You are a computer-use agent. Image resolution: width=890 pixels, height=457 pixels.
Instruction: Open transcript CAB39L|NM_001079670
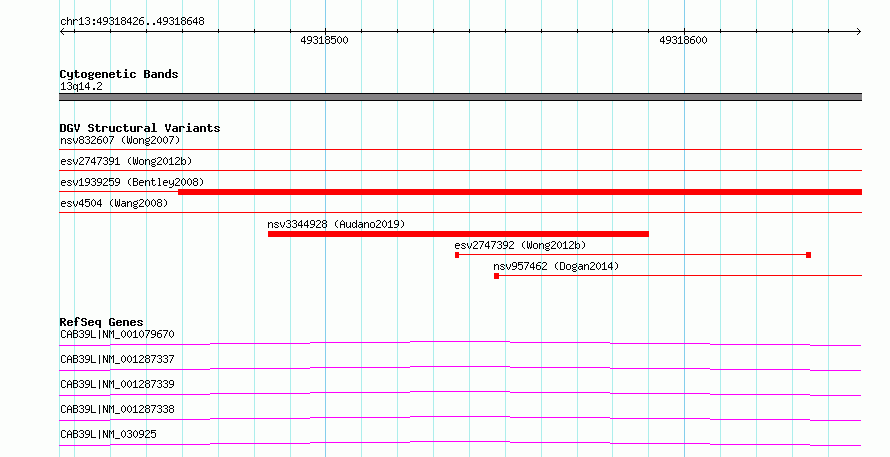pyautogui.click(x=117, y=334)
